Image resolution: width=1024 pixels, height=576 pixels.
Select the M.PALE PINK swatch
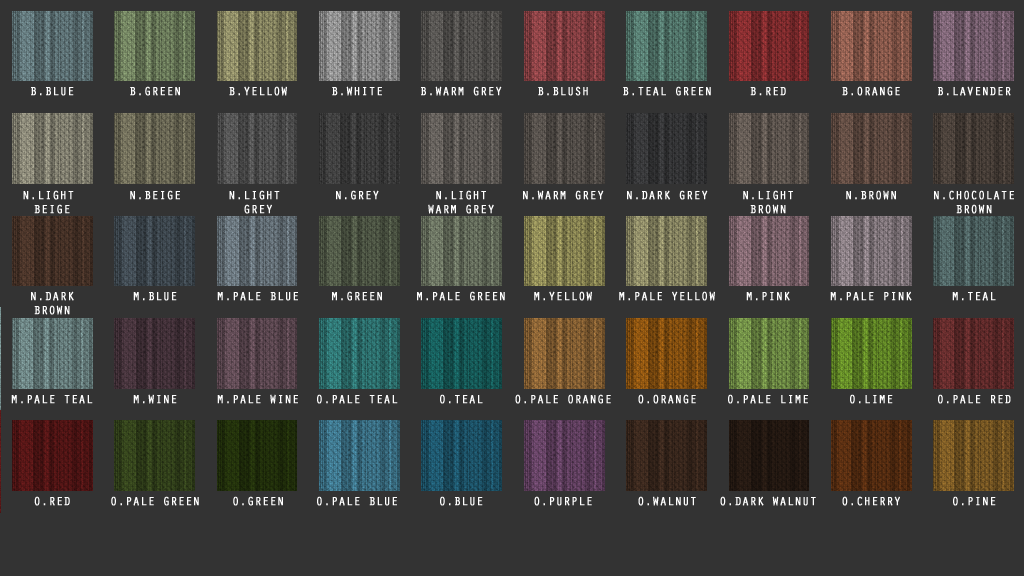(871, 251)
